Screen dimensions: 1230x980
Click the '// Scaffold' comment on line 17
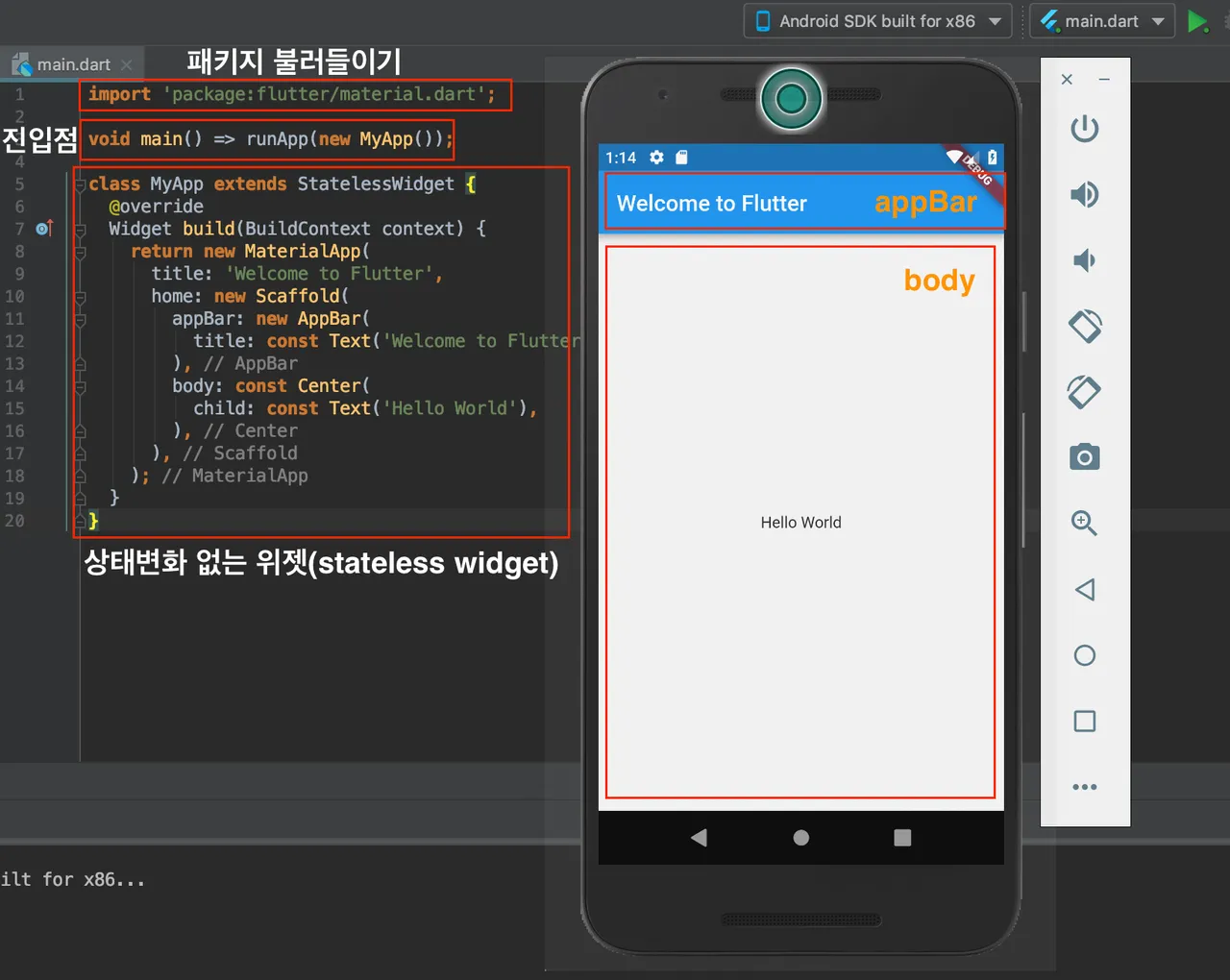pyautogui.click(x=240, y=453)
